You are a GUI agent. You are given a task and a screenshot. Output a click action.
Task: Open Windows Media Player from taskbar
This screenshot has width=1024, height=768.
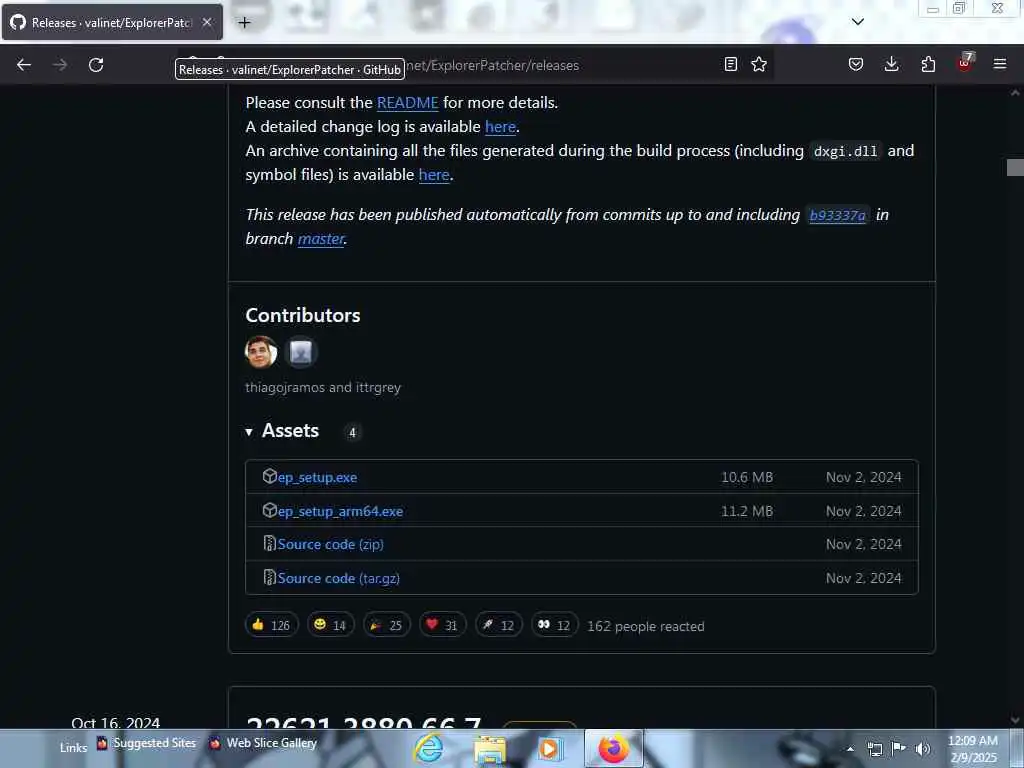coord(550,748)
